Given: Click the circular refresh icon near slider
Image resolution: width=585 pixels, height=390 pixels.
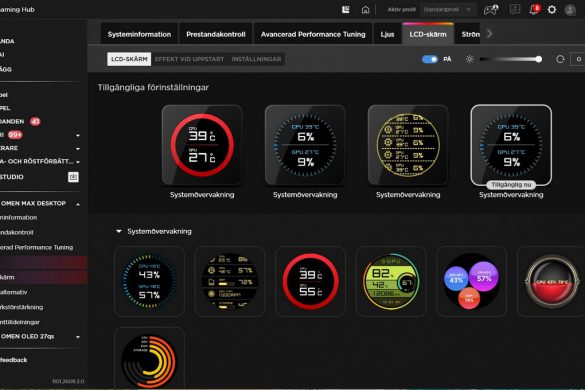Looking at the screenshot, I should tap(560, 59).
